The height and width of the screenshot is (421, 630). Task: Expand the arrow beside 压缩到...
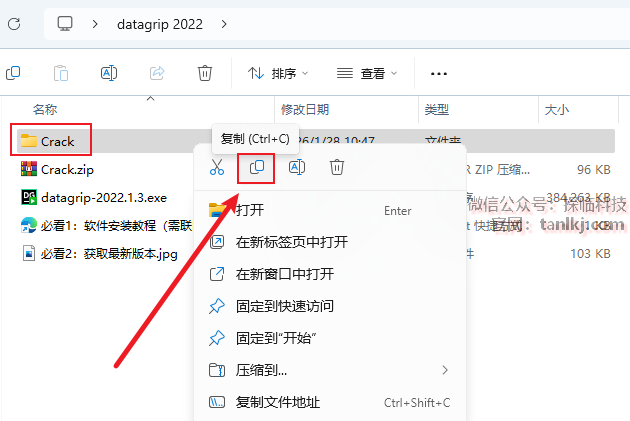click(x=445, y=370)
